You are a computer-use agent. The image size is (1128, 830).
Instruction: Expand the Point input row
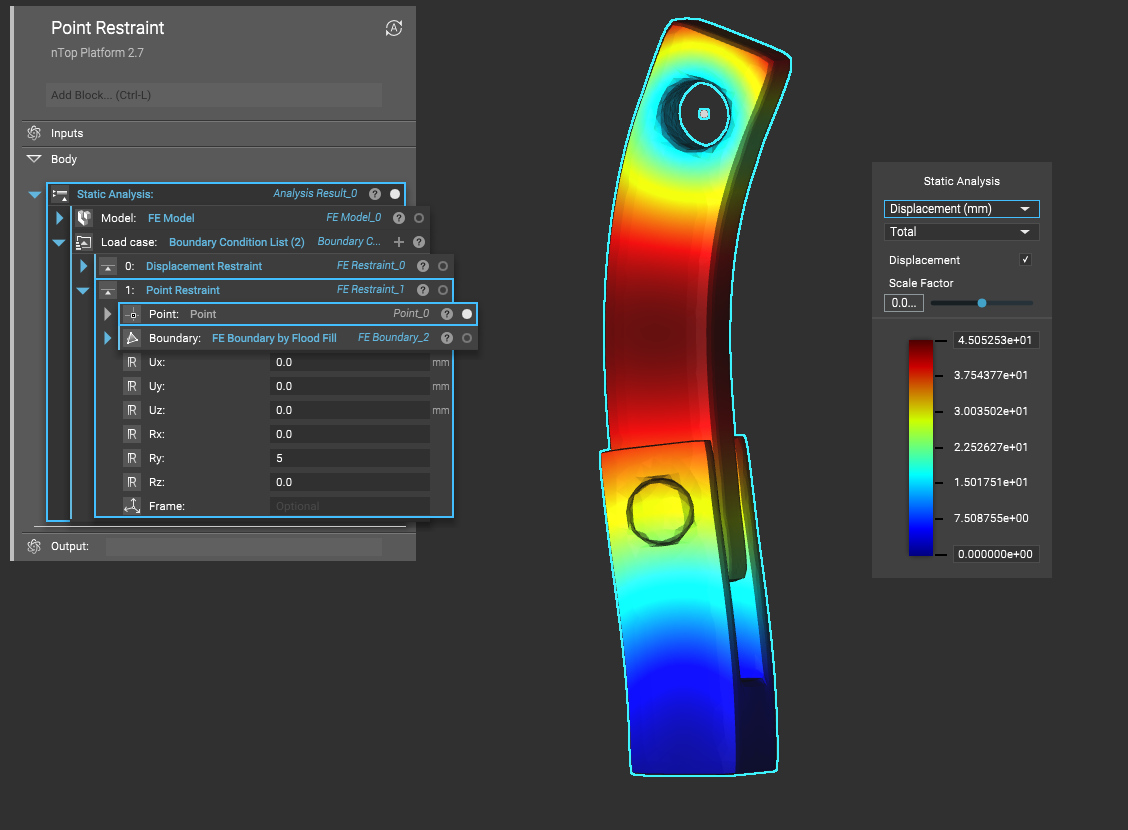click(x=108, y=314)
